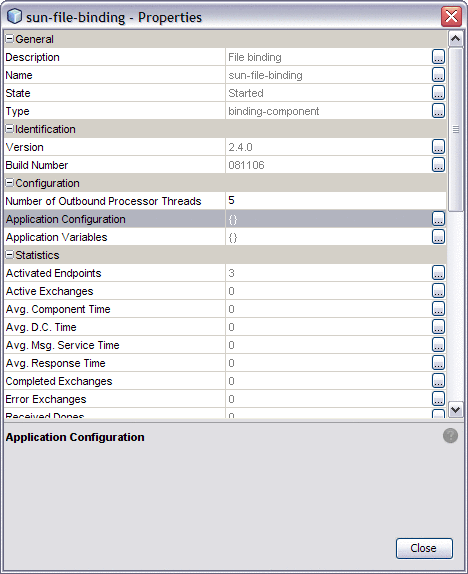Select the Avg. Response Time label
Viewport: 468px width, 574px height.
55,363
